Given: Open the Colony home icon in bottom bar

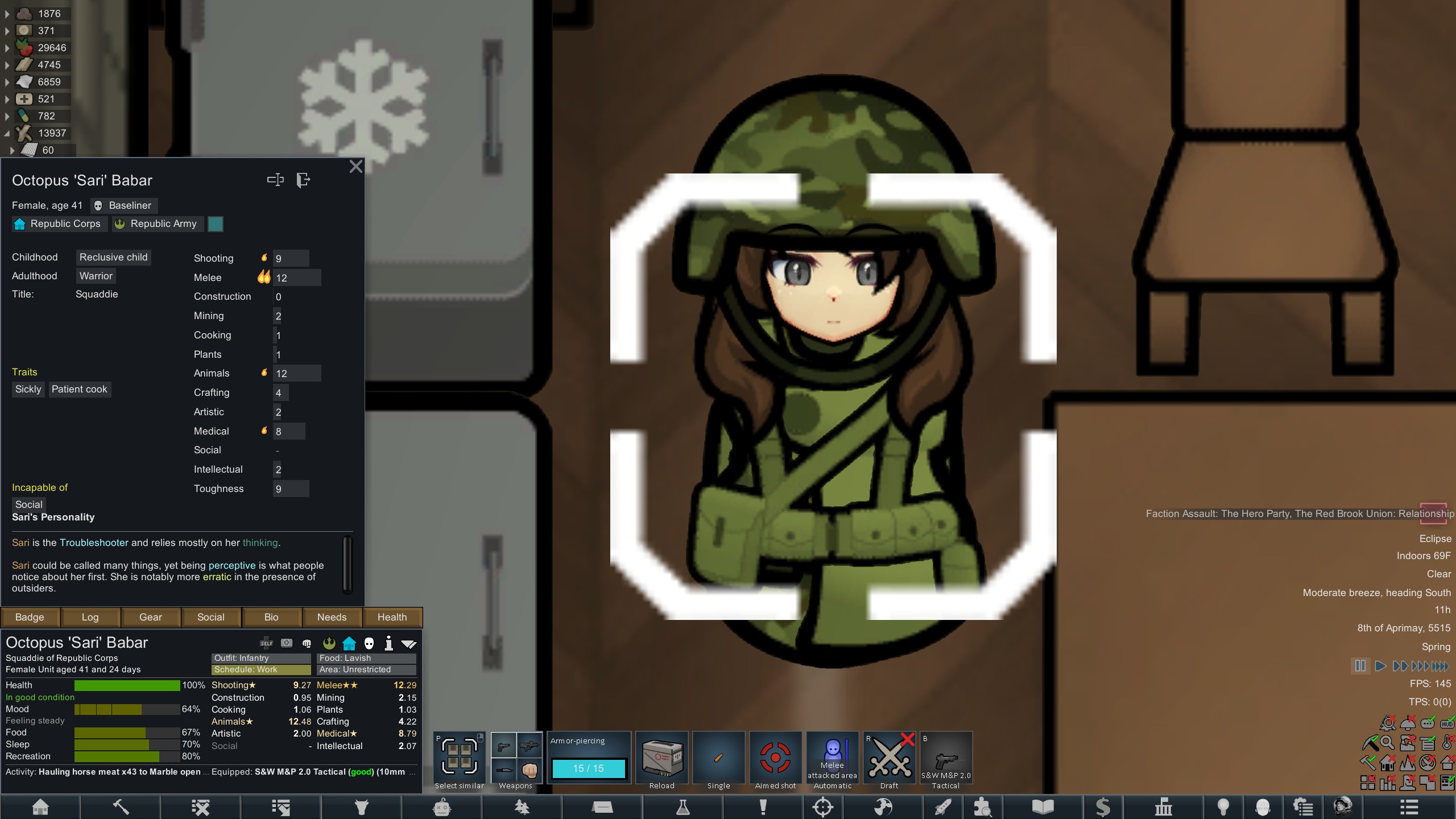Looking at the screenshot, I should tap(40, 806).
